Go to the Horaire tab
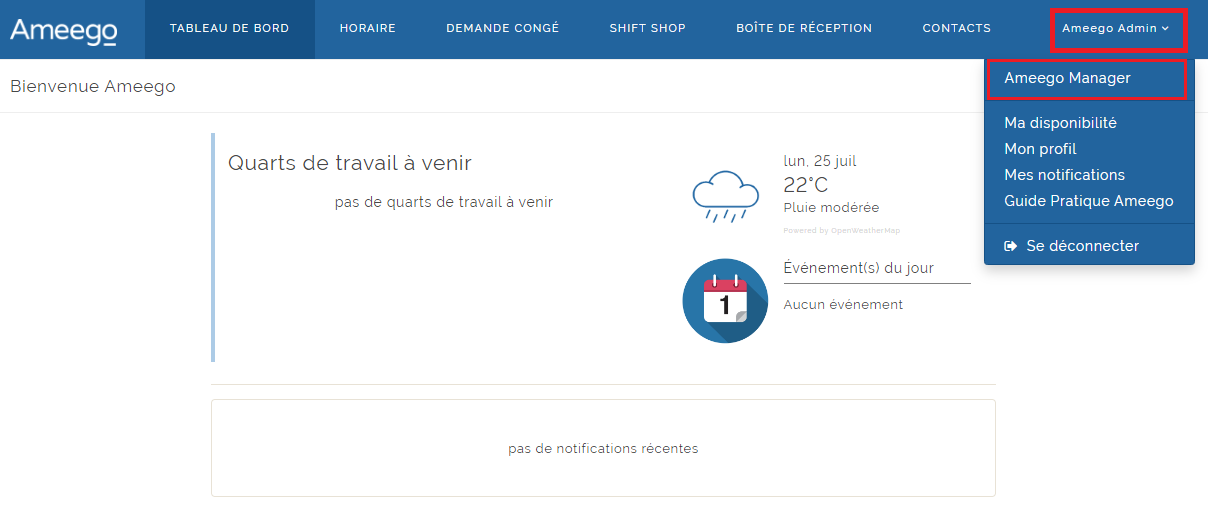 [367, 29]
